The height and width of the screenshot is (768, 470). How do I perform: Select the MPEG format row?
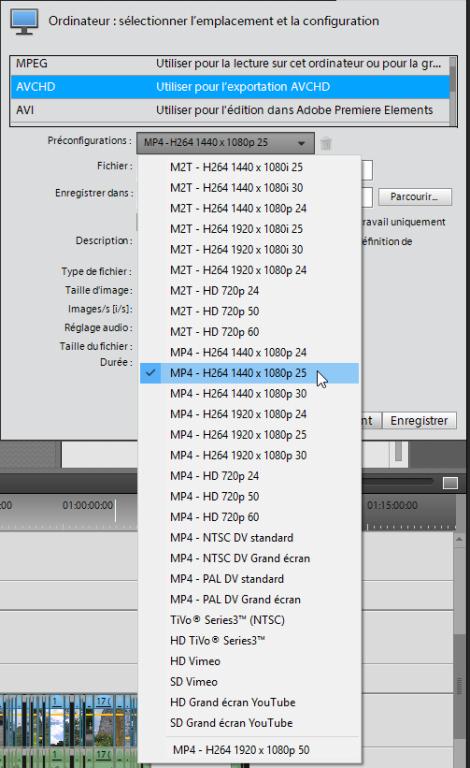click(229, 64)
